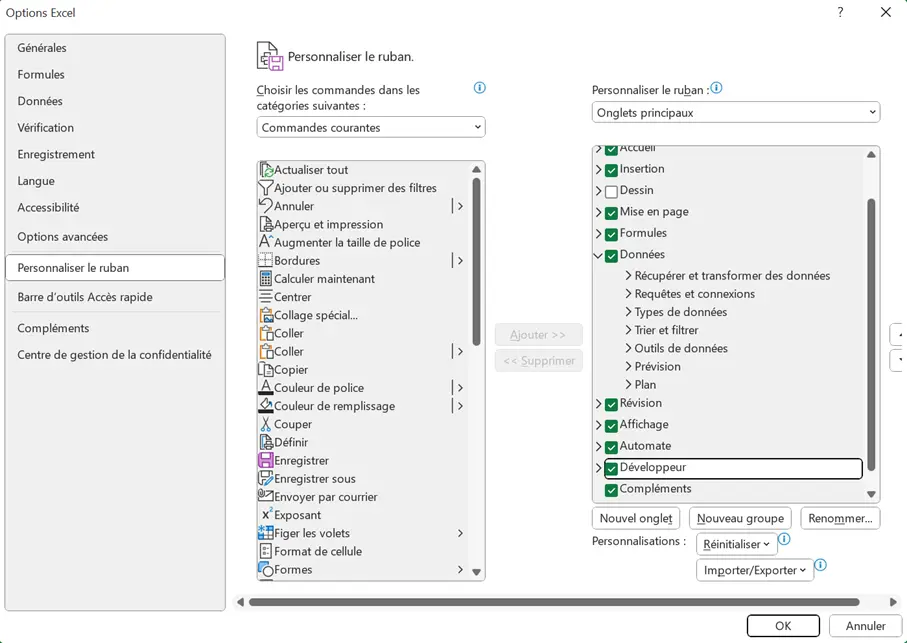Click info icon next to Réinitialiser
907x643 pixels.
point(784,539)
